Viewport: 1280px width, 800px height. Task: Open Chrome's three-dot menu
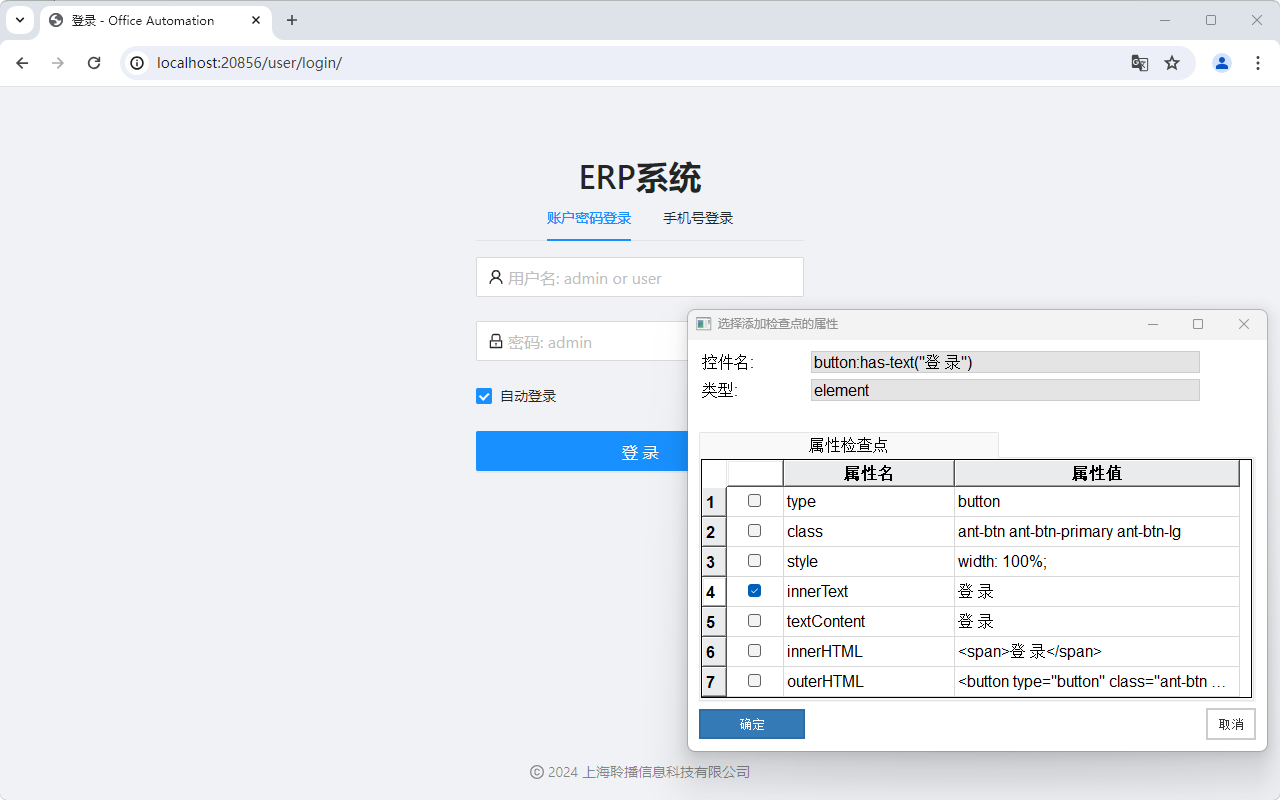(x=1258, y=63)
